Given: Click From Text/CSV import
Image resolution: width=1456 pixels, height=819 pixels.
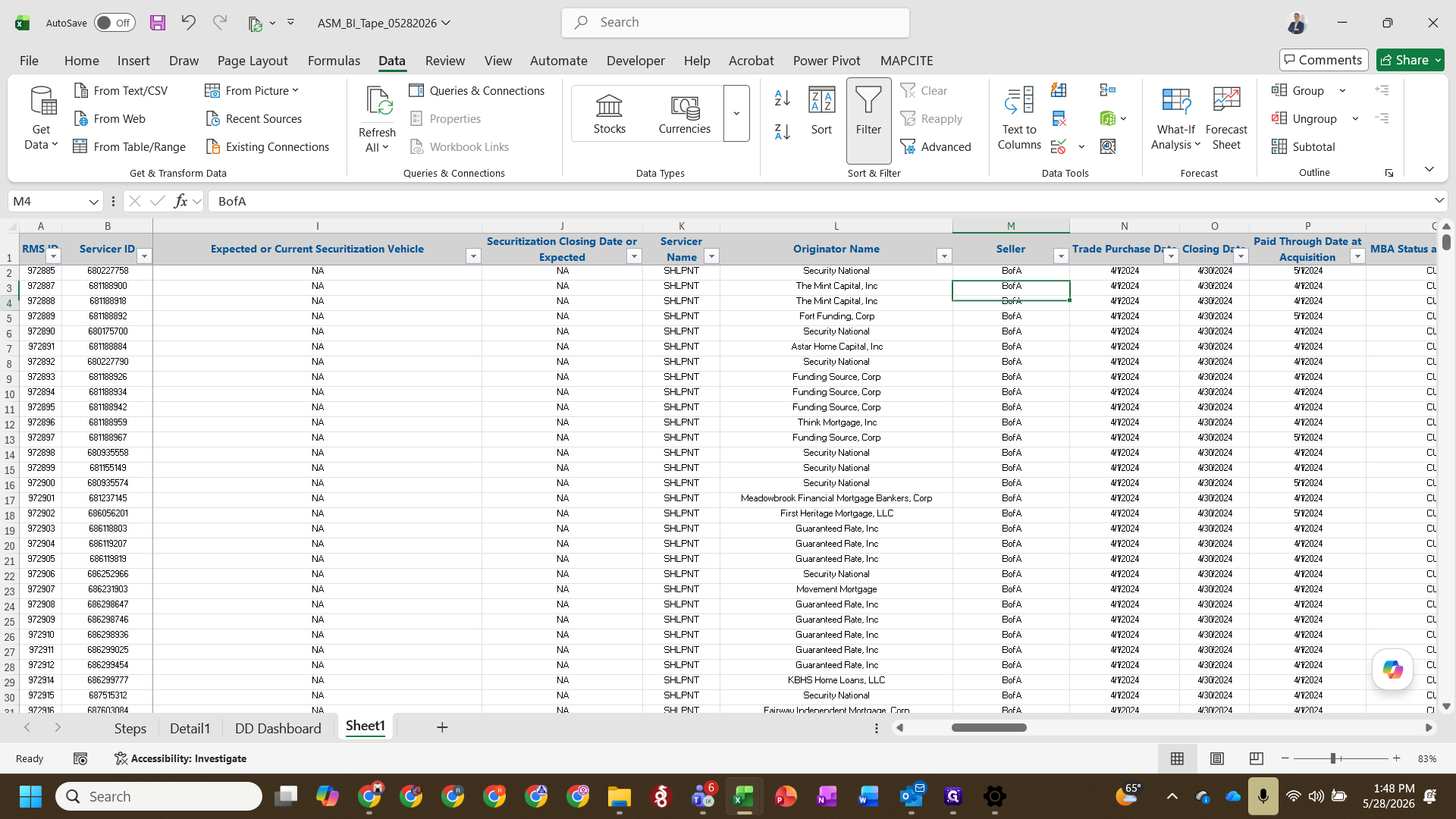Looking at the screenshot, I should pyautogui.click(x=121, y=91).
